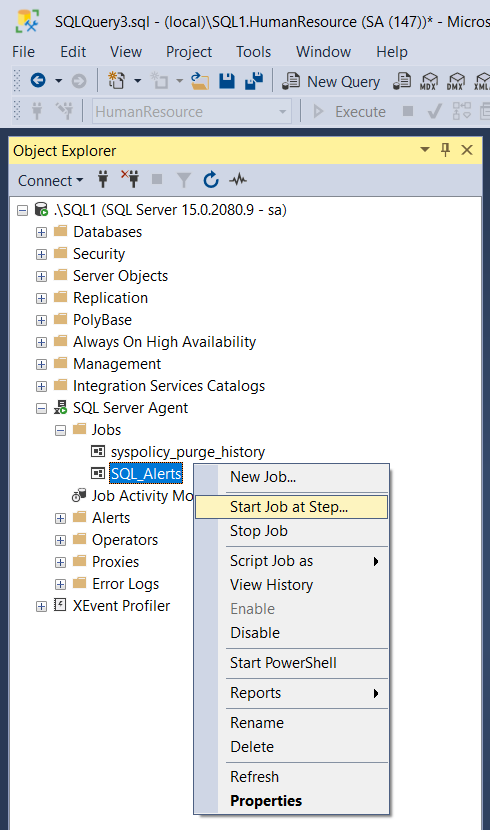Pin the Object Explorer panel
This screenshot has width=490, height=830.
446,150
